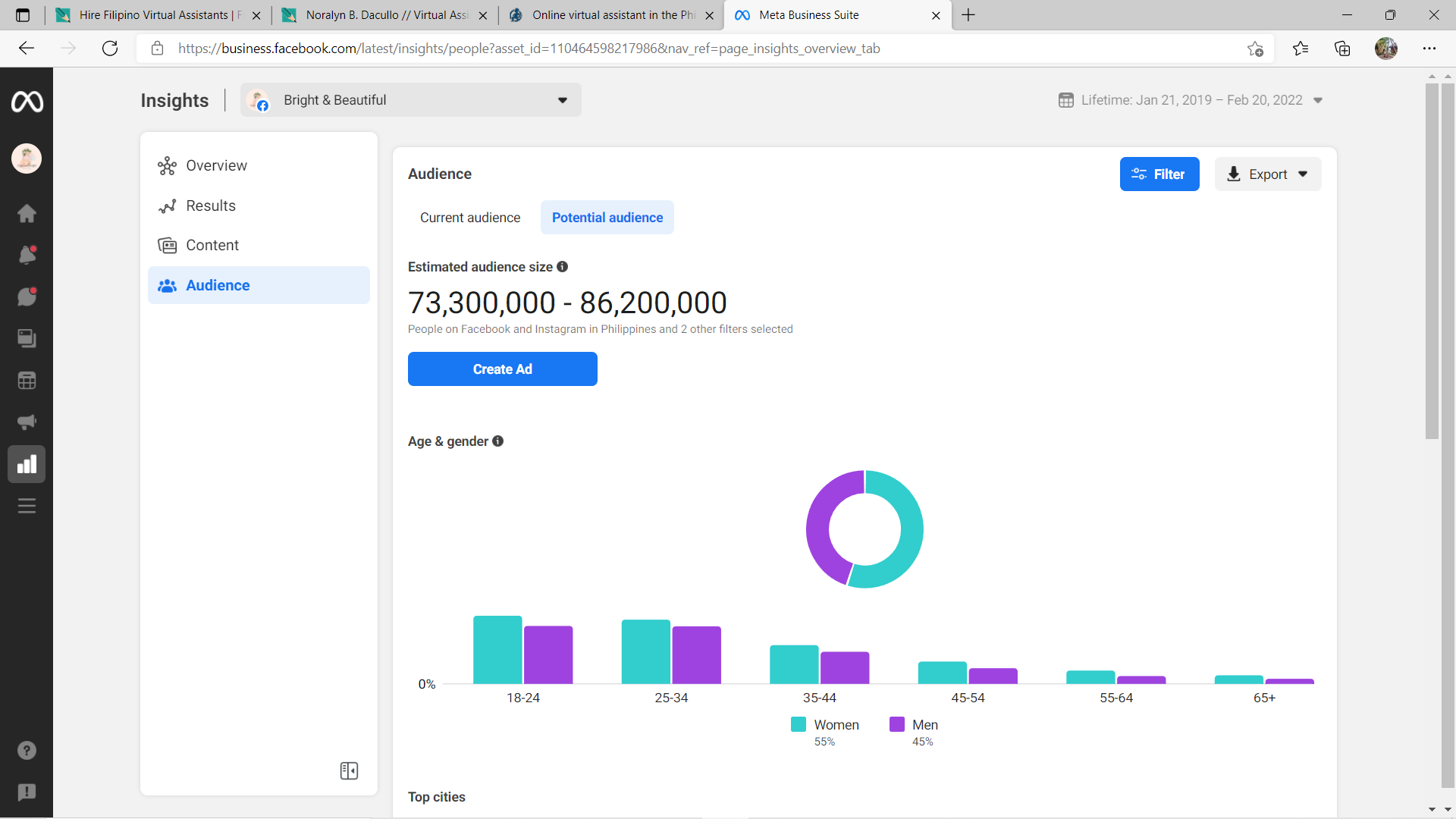Open browser Collections icon

pyautogui.click(x=1342, y=49)
